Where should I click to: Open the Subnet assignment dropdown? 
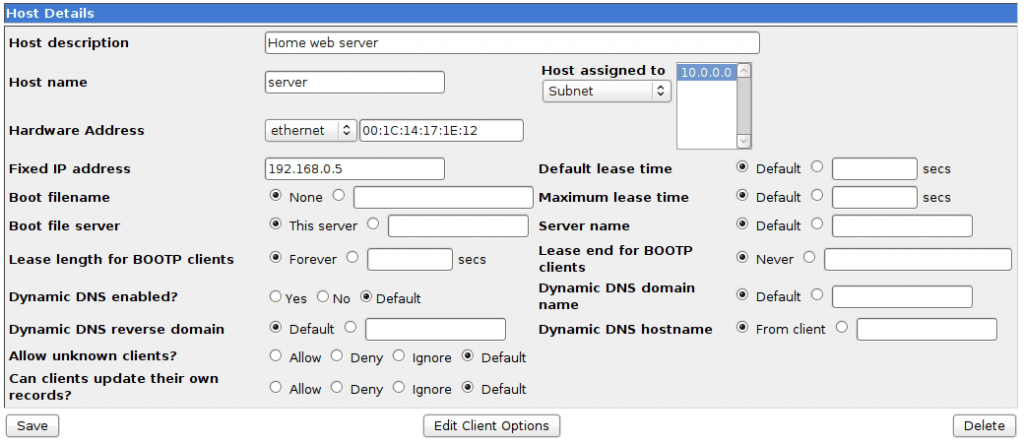[606, 91]
